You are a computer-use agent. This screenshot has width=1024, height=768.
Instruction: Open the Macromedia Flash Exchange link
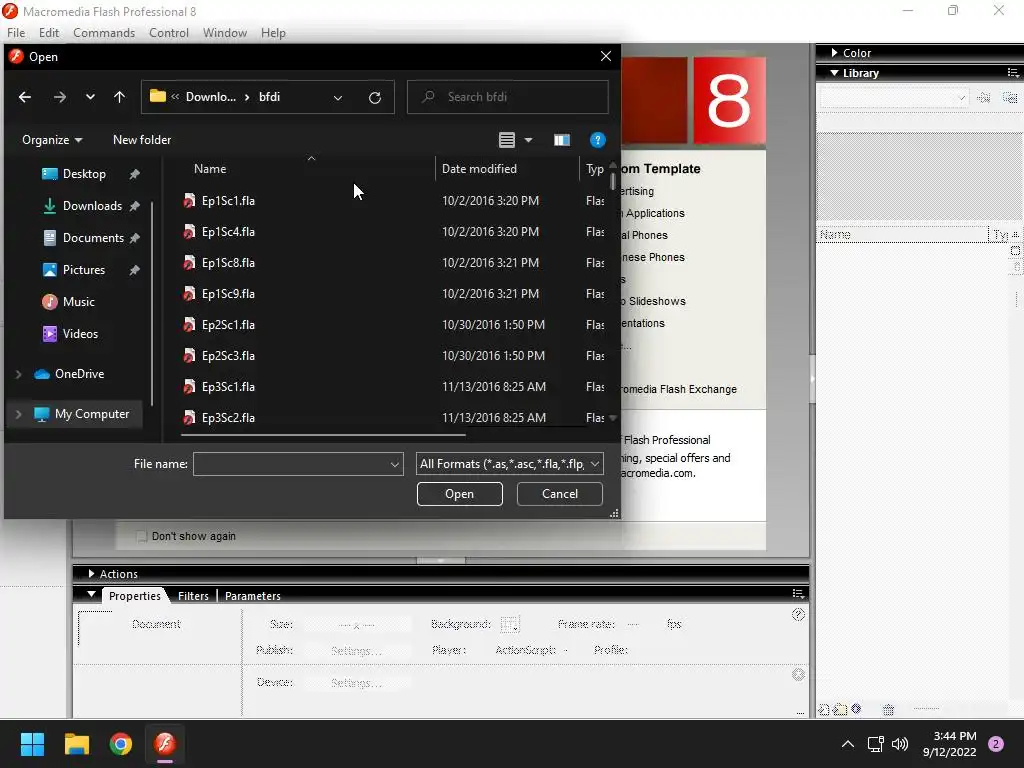(679, 389)
